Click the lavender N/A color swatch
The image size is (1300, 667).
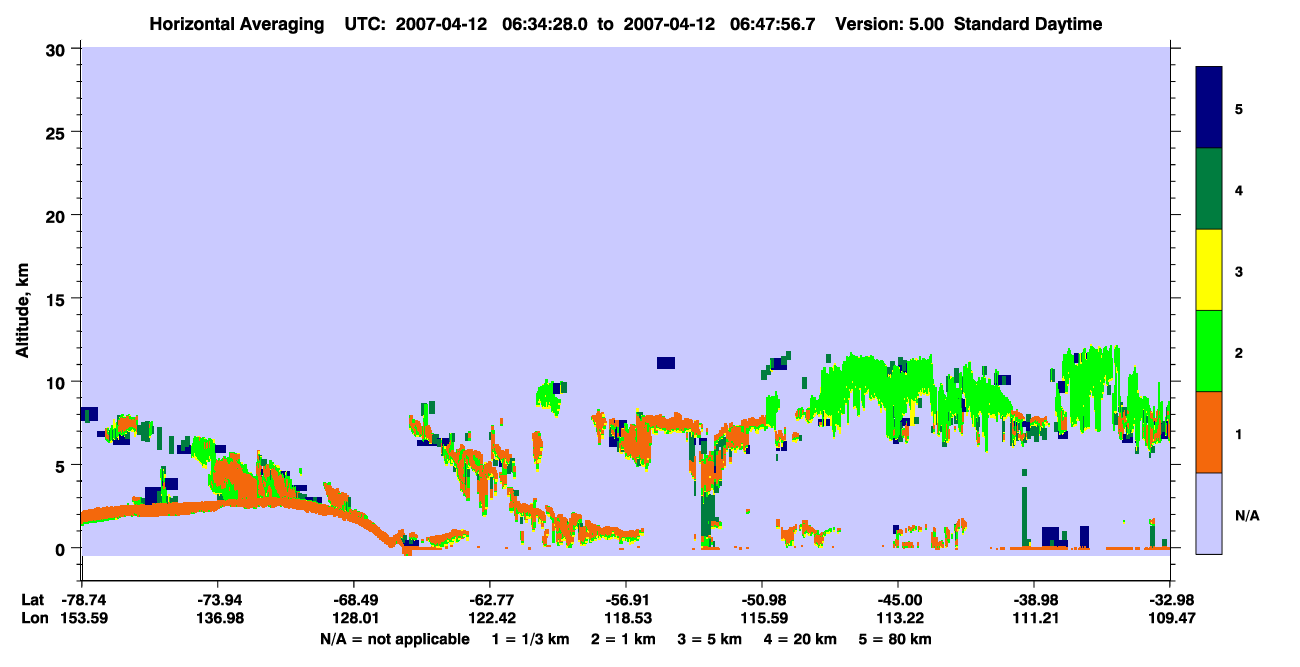1209,513
